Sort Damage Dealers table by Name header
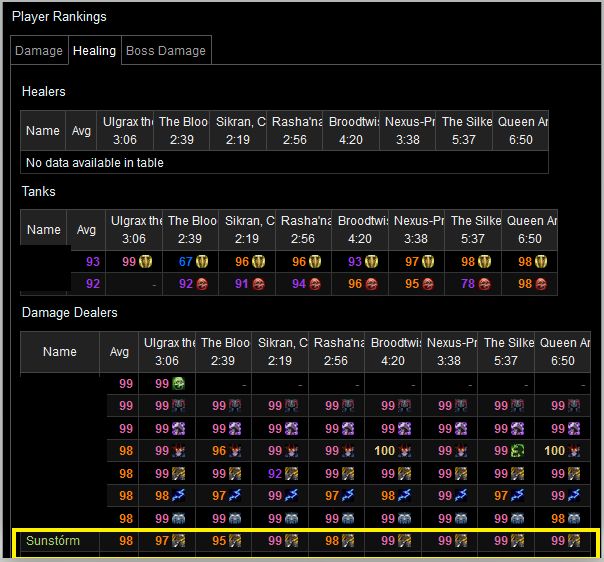 (60, 352)
